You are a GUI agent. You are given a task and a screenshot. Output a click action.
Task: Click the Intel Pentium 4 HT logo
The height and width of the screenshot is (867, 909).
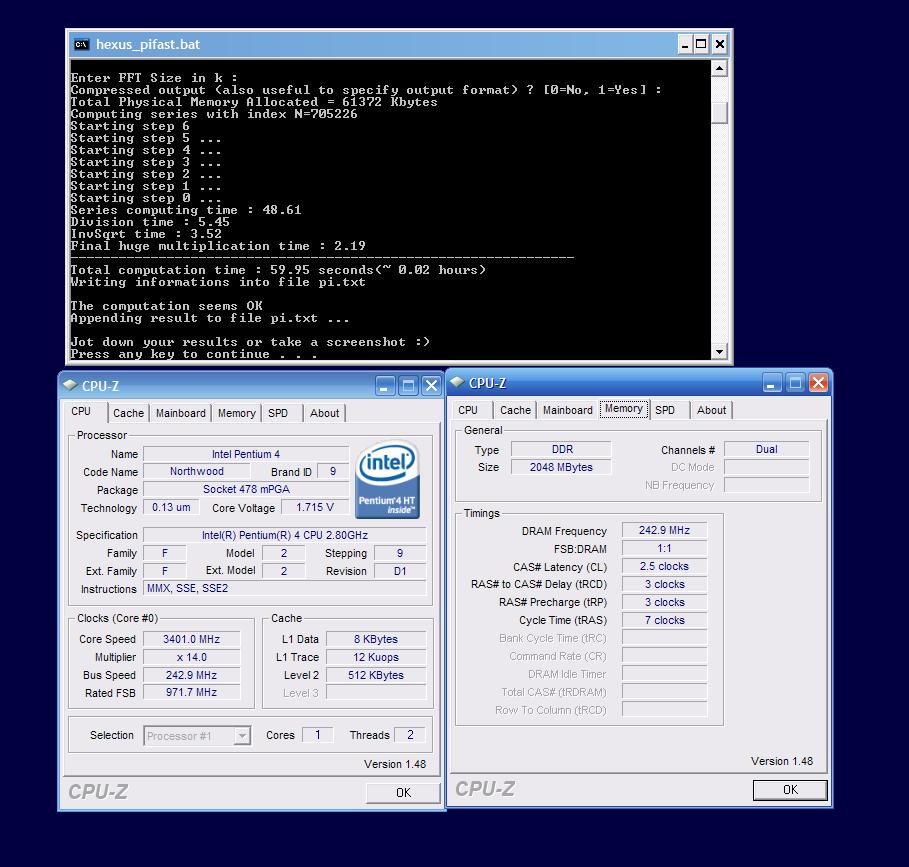tap(387, 480)
